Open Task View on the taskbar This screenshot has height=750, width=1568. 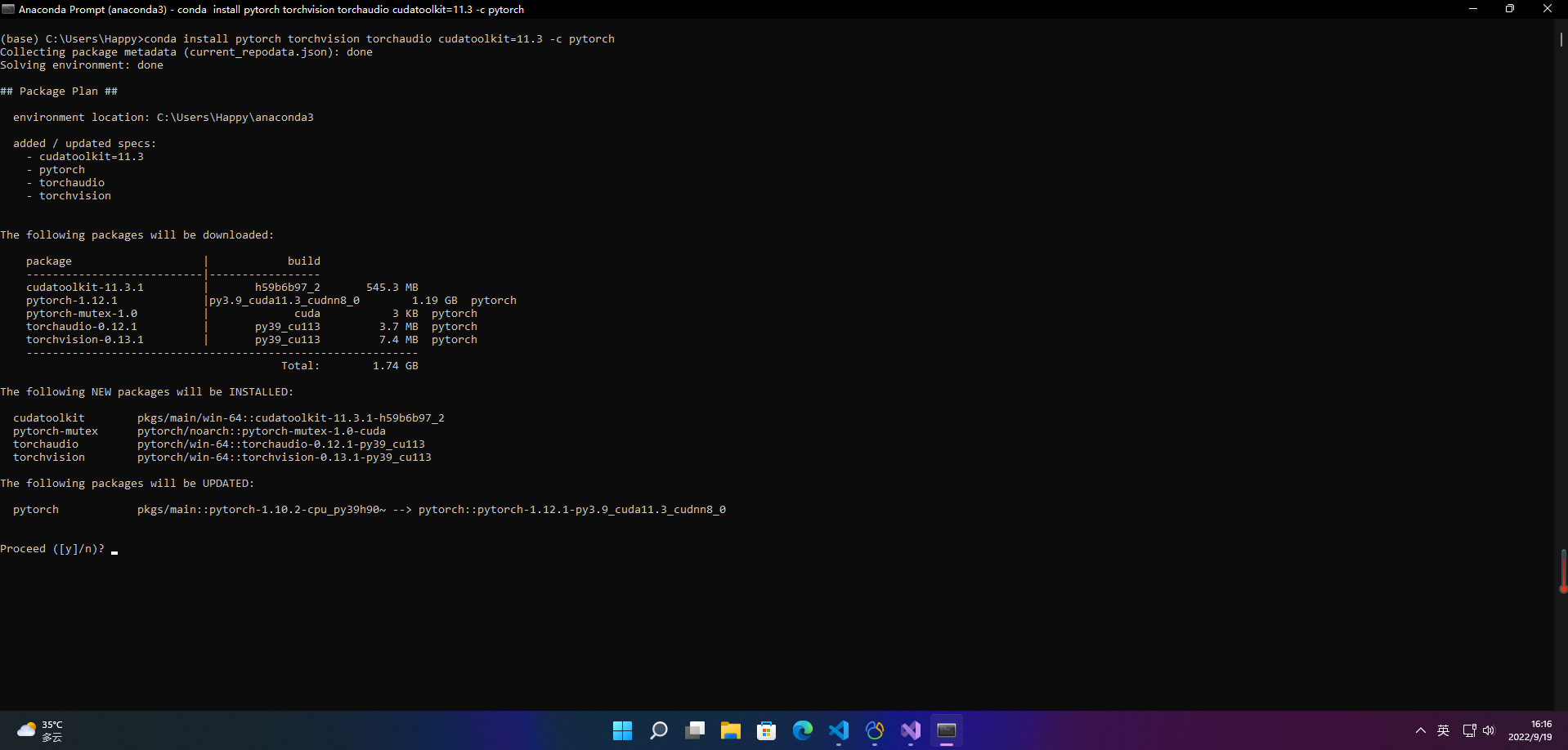694,730
